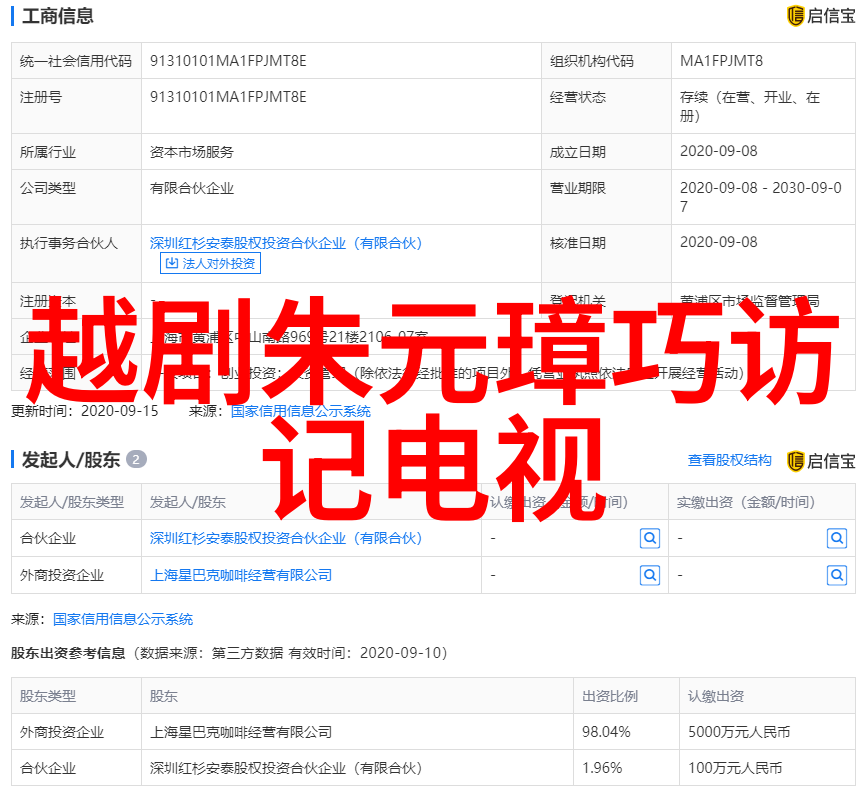The height and width of the screenshot is (790, 867).
Task: Click 深圳红杉安泰 in 股东出资参考信息 table
Action: click(x=286, y=768)
